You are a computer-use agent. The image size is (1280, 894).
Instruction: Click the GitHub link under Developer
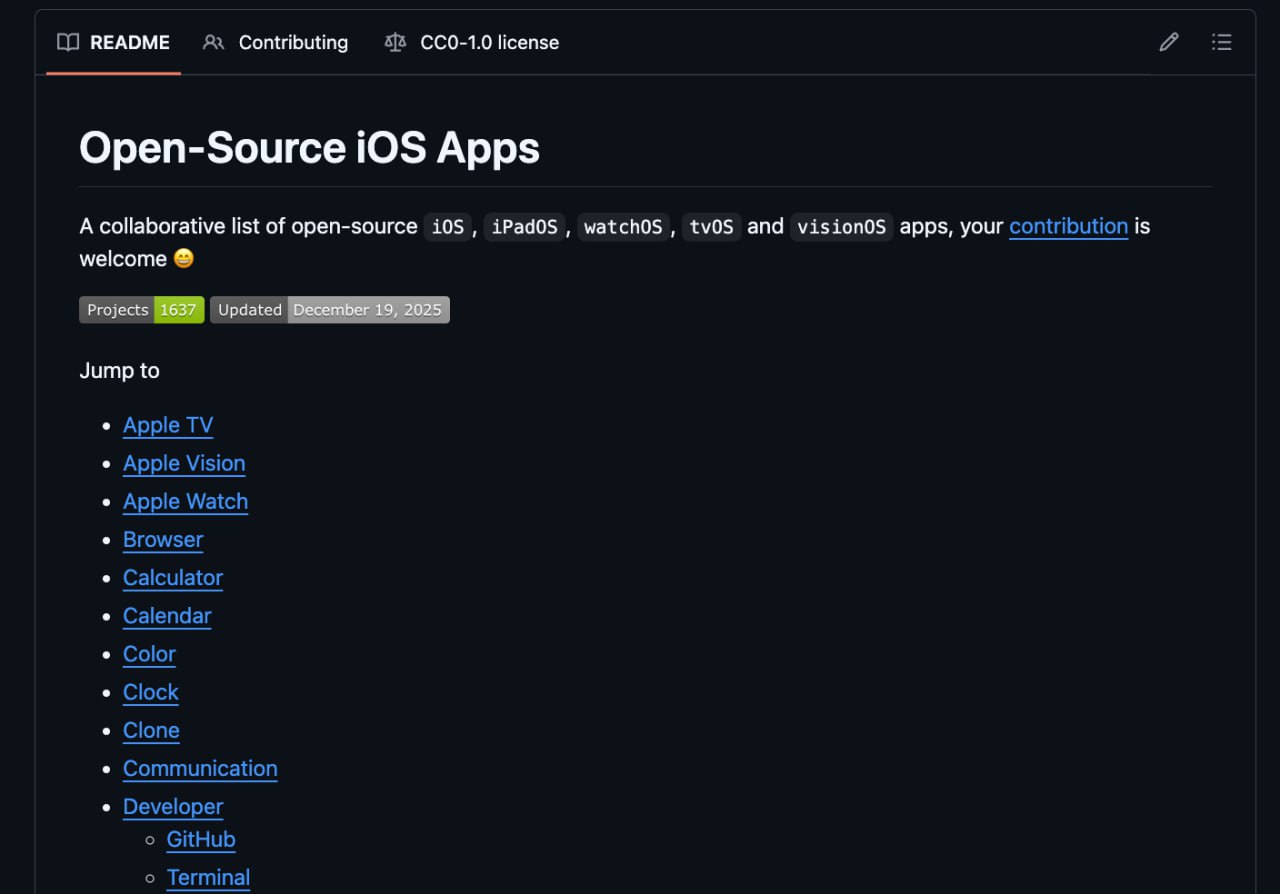200,839
